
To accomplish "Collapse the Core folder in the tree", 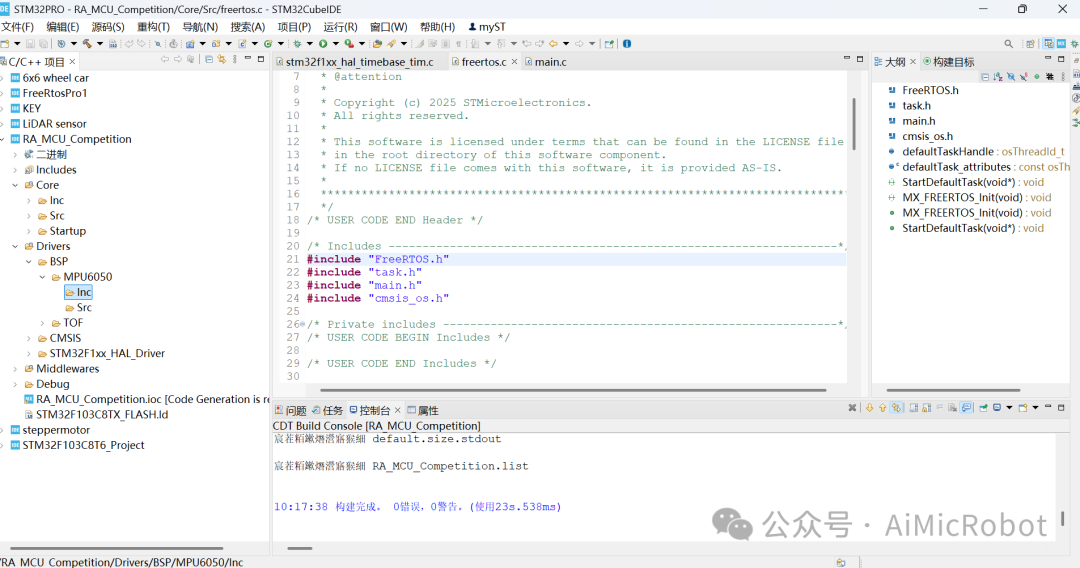I will pyautogui.click(x=15, y=185).
